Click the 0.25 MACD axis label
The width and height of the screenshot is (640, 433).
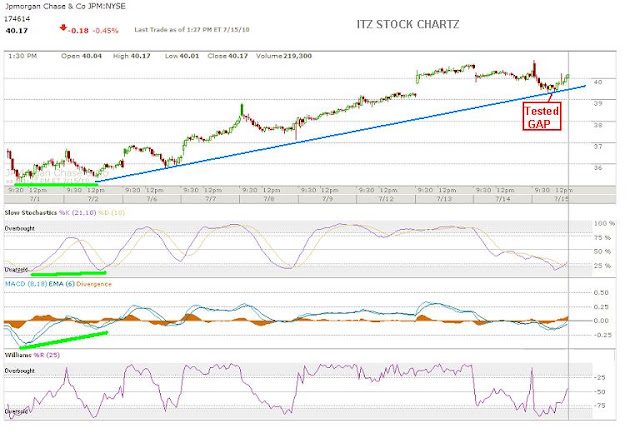pyautogui.click(x=601, y=307)
